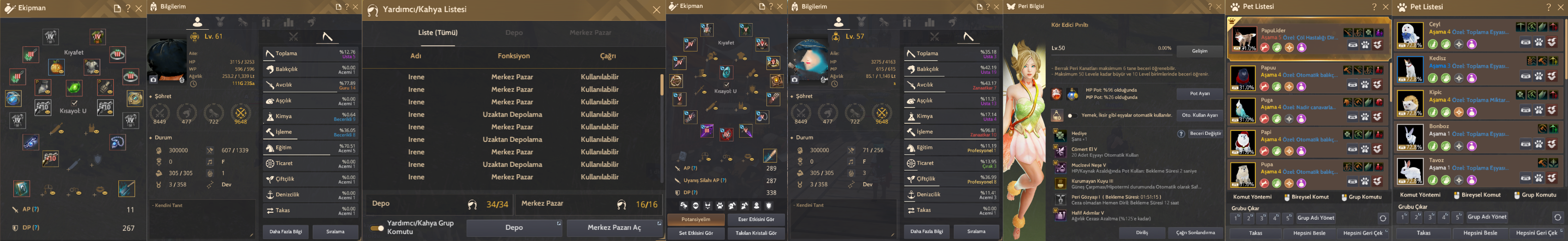Screen dimensions: 1568x241
Task: Click the Merkez Pazarı Aç button
Action: pos(614,228)
